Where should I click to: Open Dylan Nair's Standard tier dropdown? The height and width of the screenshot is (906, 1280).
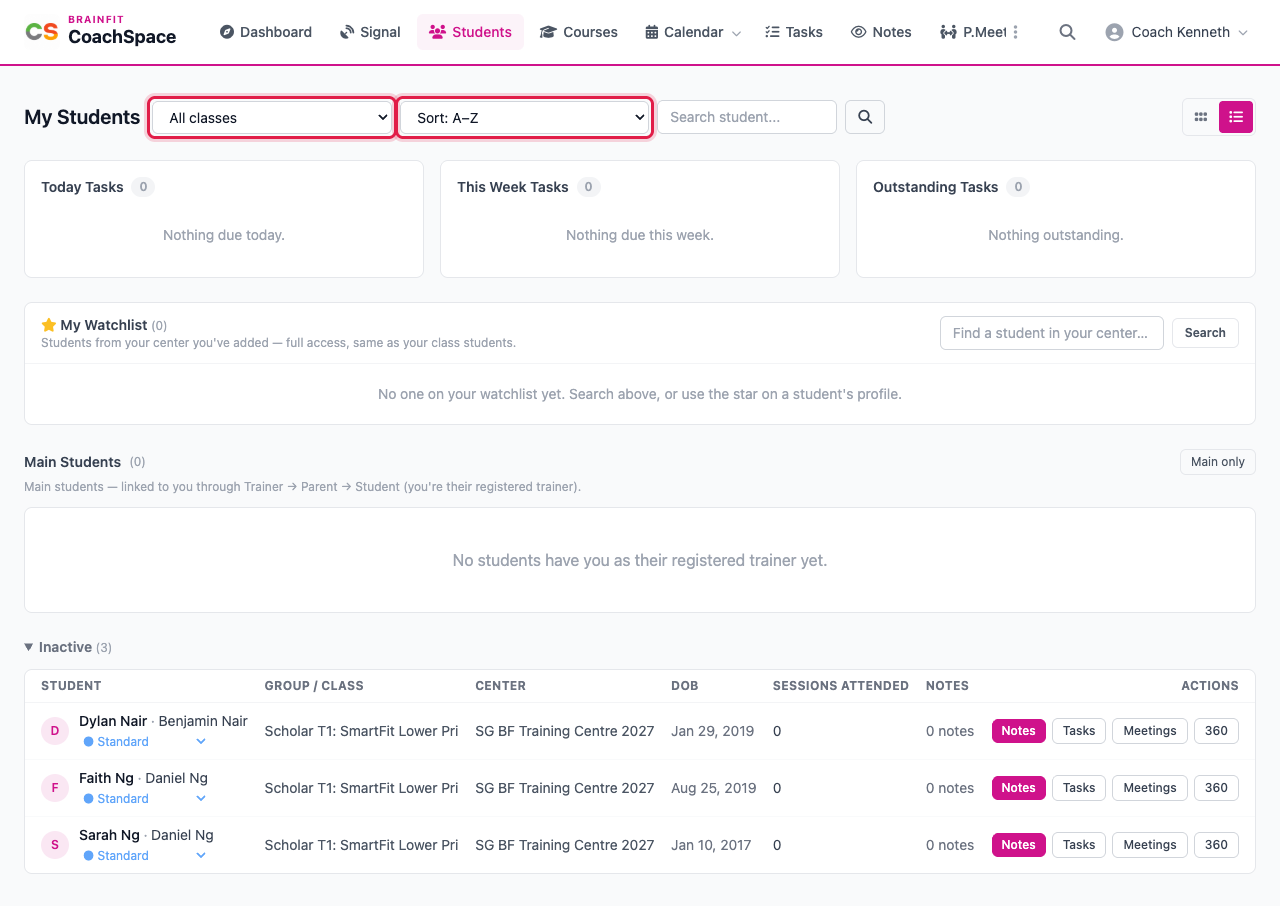click(145, 742)
